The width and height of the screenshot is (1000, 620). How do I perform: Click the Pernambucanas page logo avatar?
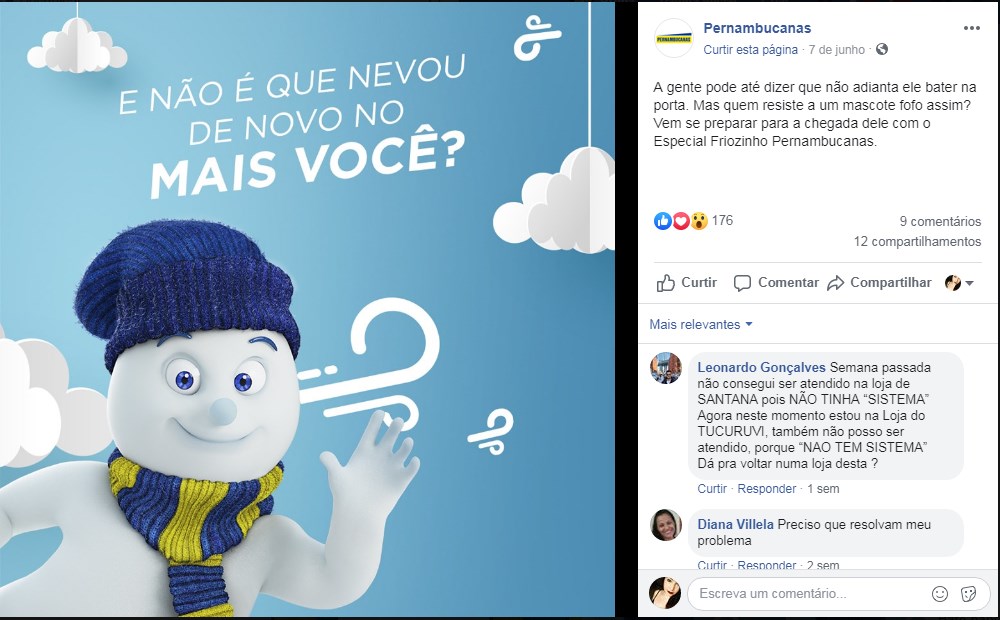click(673, 38)
